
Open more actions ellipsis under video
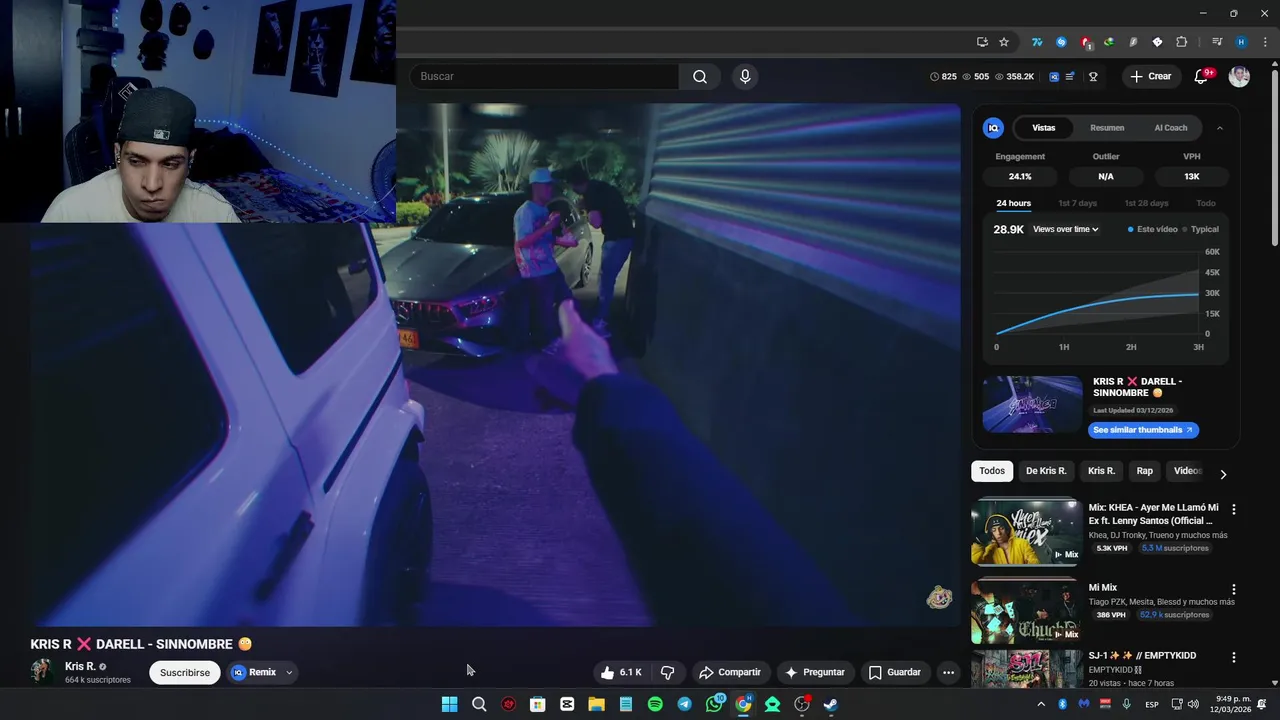point(948,672)
